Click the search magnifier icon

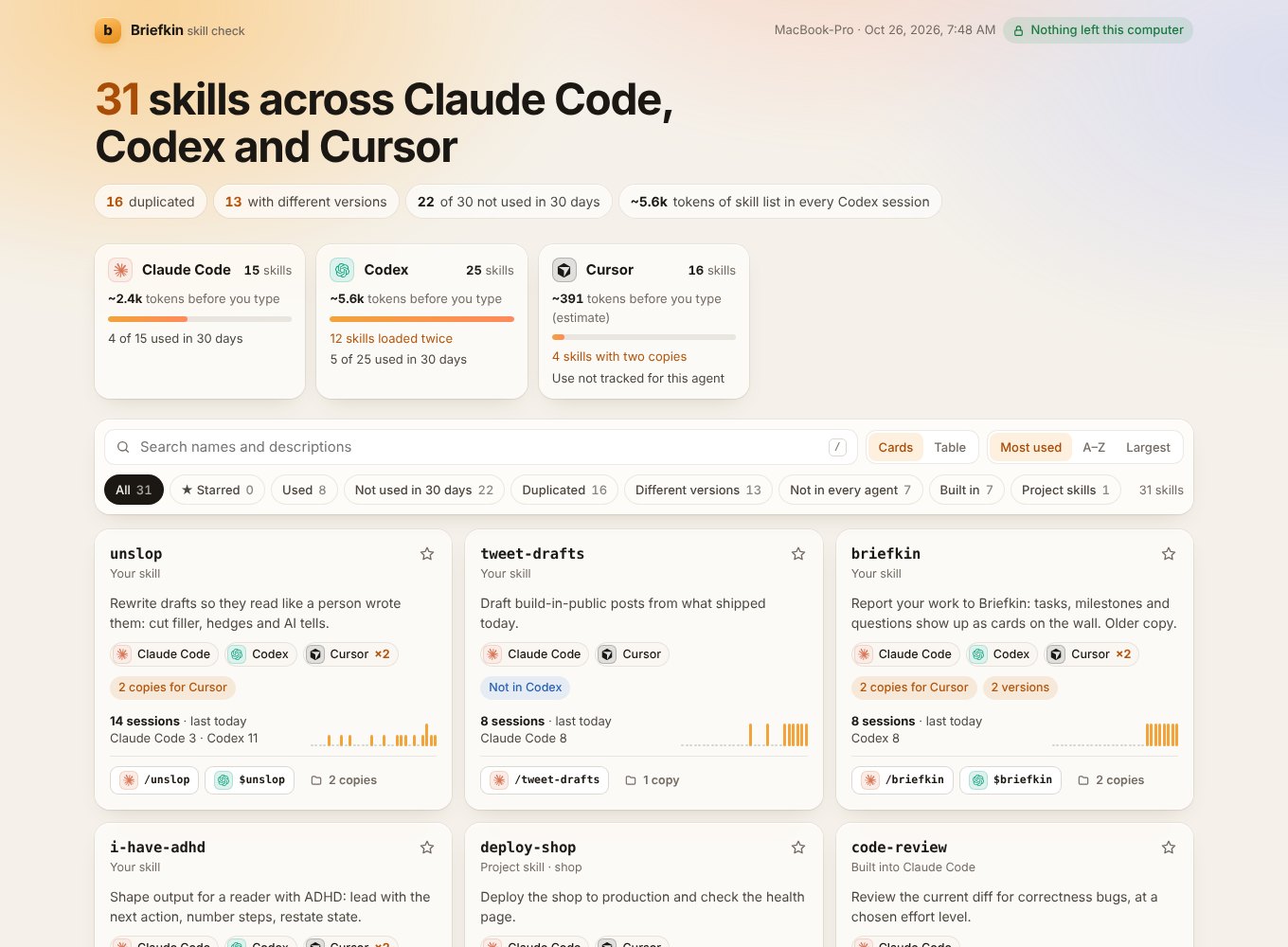tap(123, 447)
